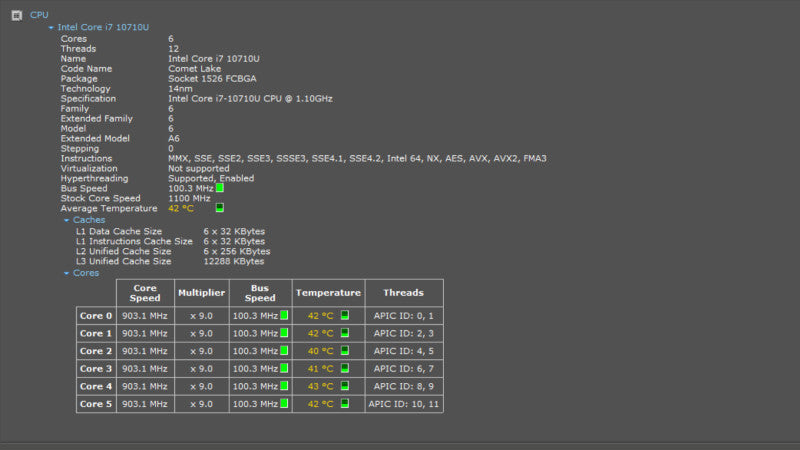Click Core 4 temperature '43 °C' value

pyautogui.click(x=320, y=386)
